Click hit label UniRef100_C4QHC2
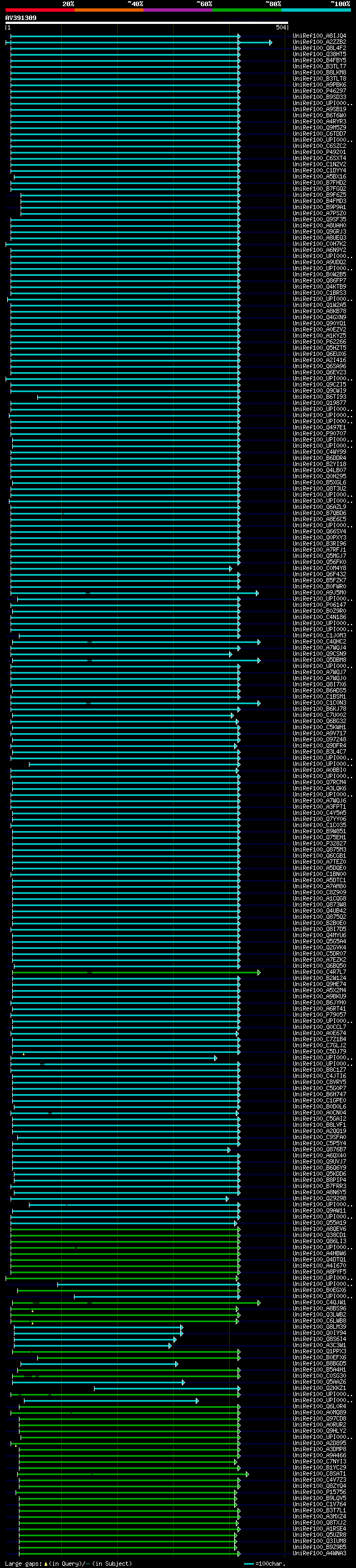This screenshot has width=356, height=1568. [319, 641]
